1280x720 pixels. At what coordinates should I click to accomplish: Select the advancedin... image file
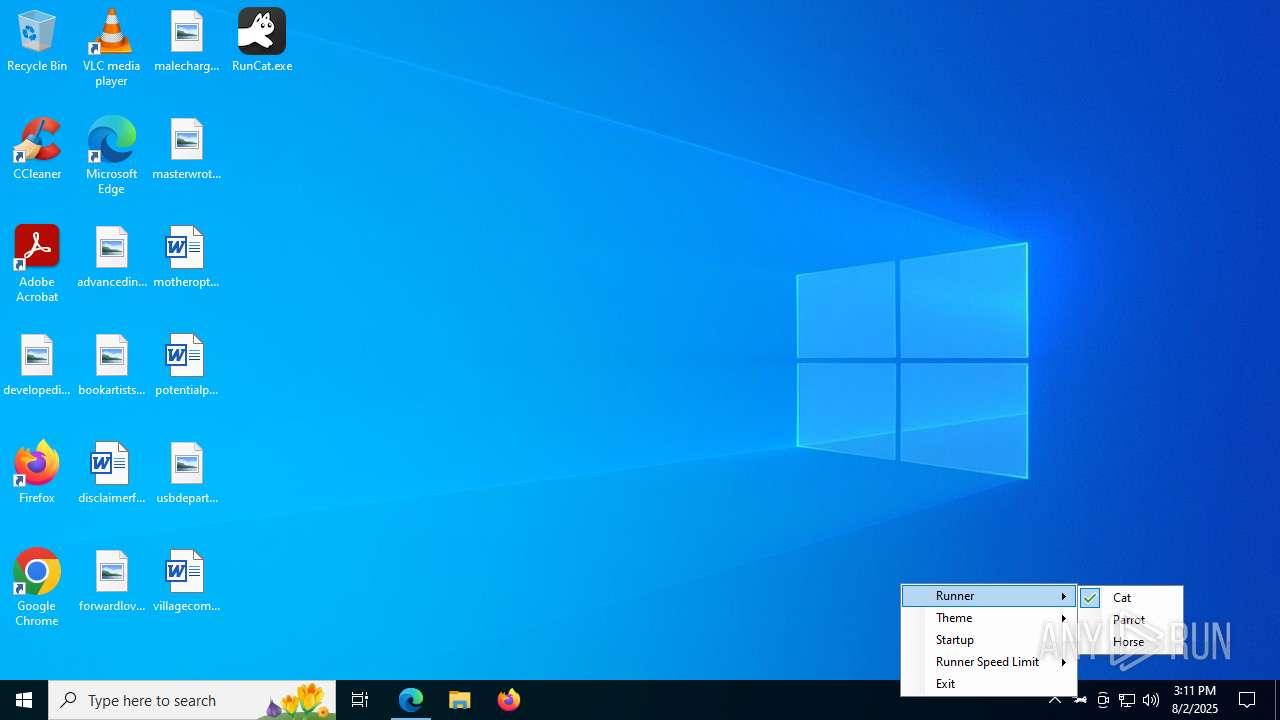point(111,258)
